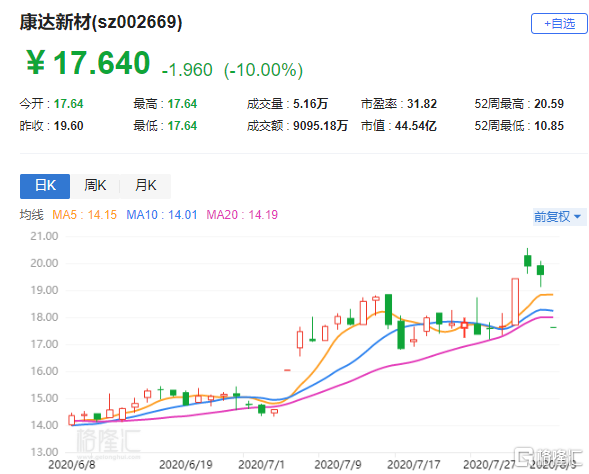The width and height of the screenshot is (589, 474).
Task: Click the MA20 : 14.19 legend label
Action: pos(242,215)
